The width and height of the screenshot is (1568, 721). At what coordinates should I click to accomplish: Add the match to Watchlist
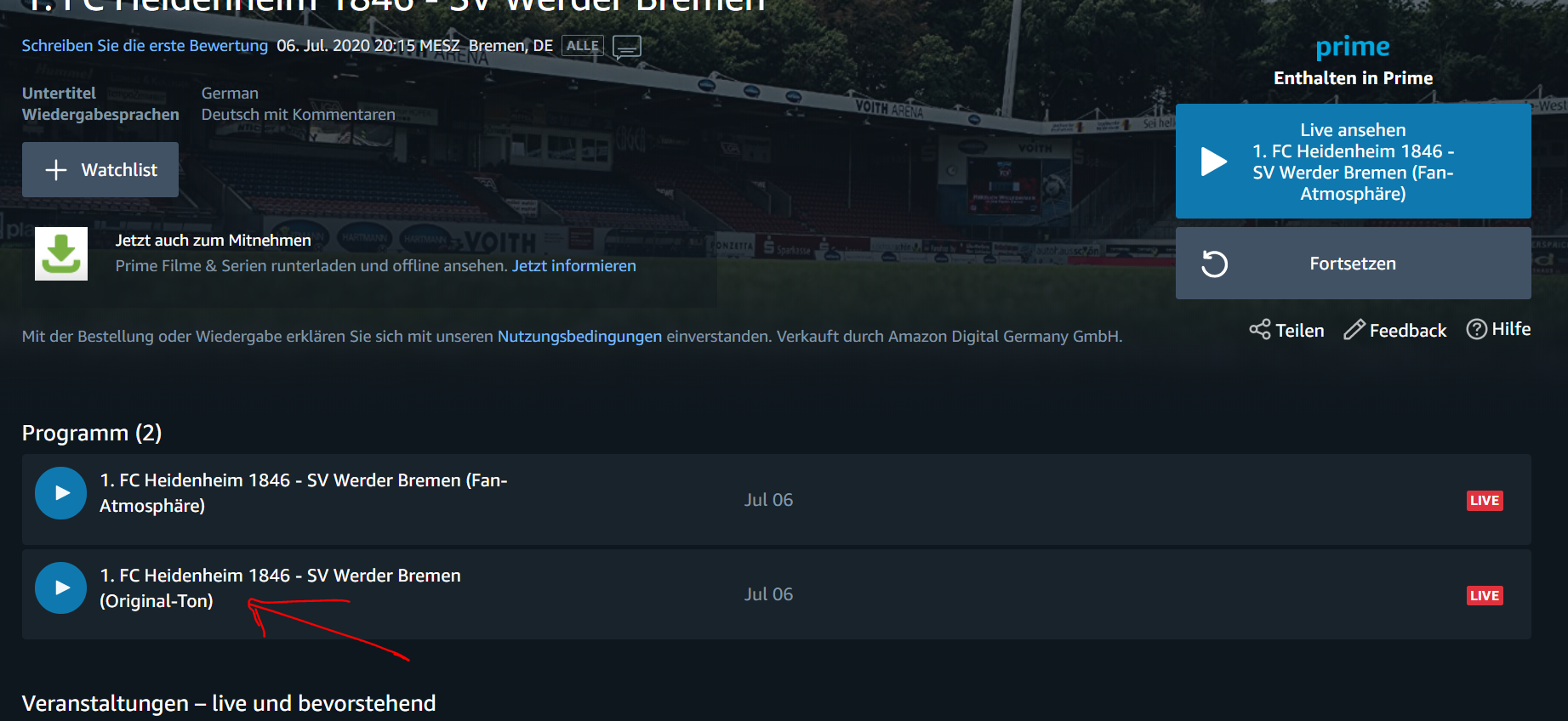pyautogui.click(x=100, y=170)
